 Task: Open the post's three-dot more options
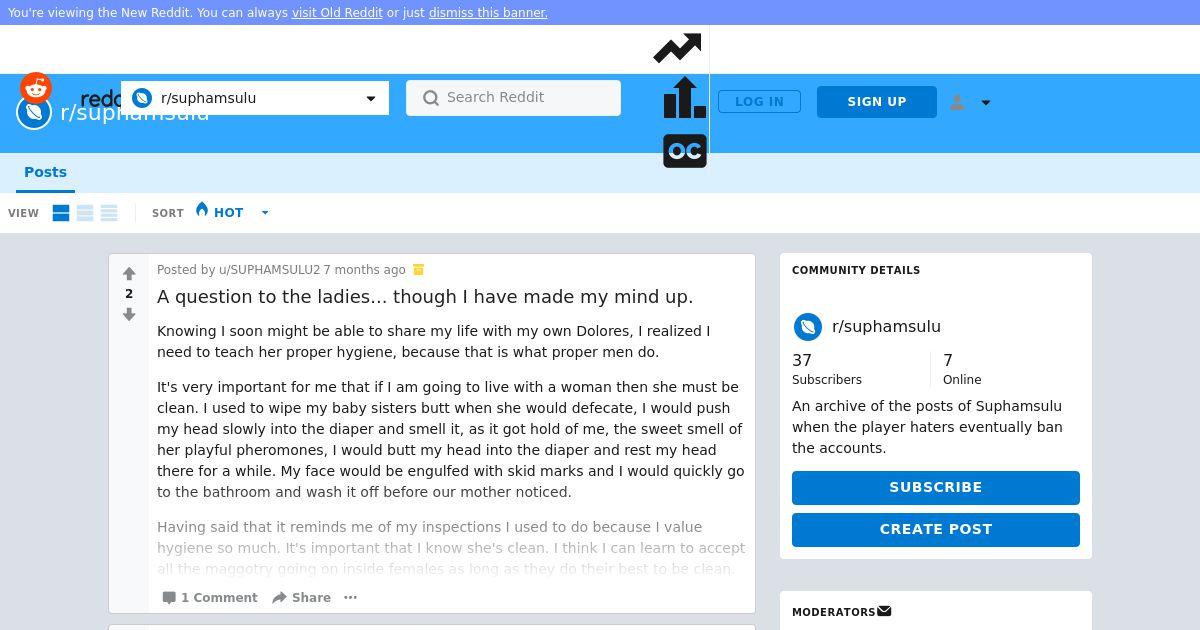click(350, 597)
